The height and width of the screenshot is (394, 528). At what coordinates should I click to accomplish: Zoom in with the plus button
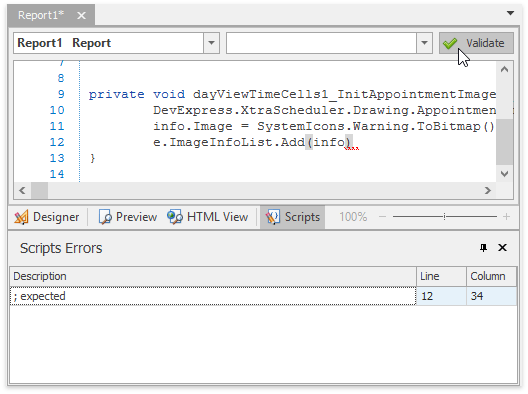tap(506, 217)
